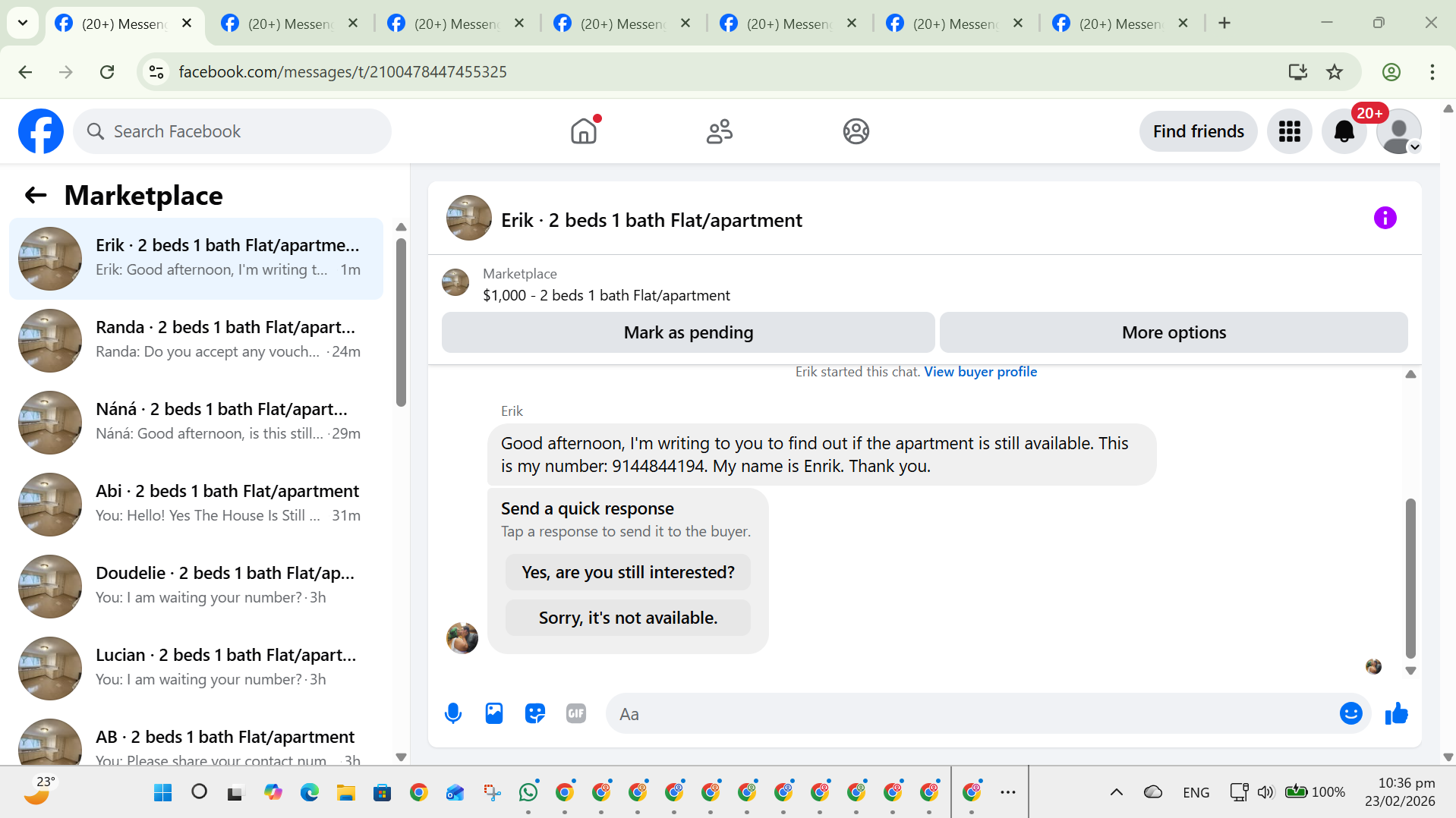View site information icon in address bar
This screenshot has height=818, width=1456.
pyautogui.click(x=156, y=72)
